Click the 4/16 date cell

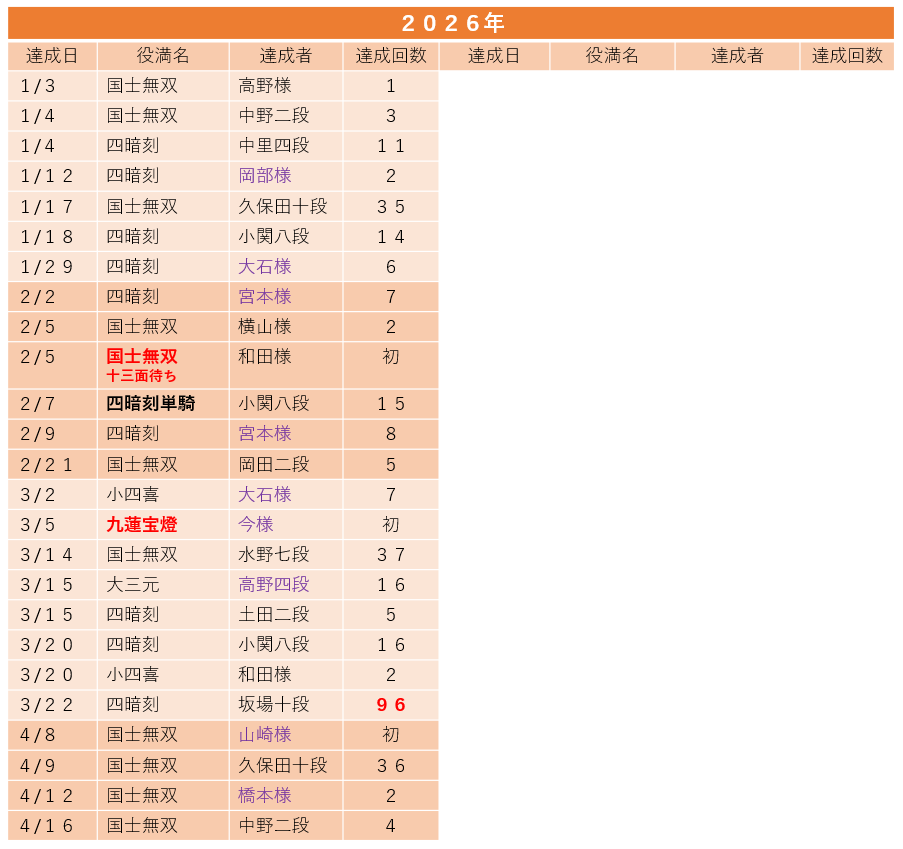click(x=47, y=826)
